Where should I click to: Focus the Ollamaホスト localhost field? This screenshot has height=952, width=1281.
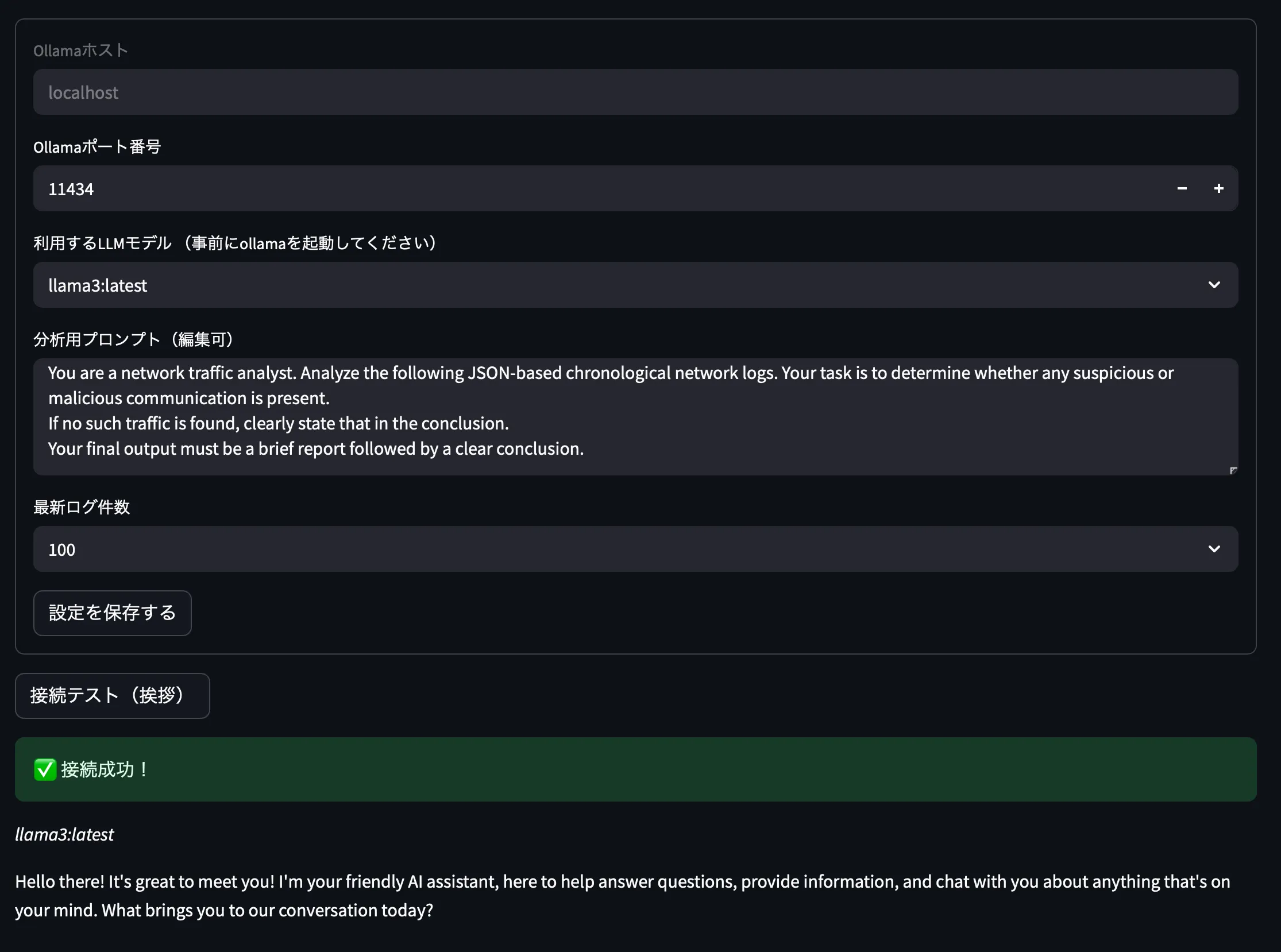pos(634,92)
